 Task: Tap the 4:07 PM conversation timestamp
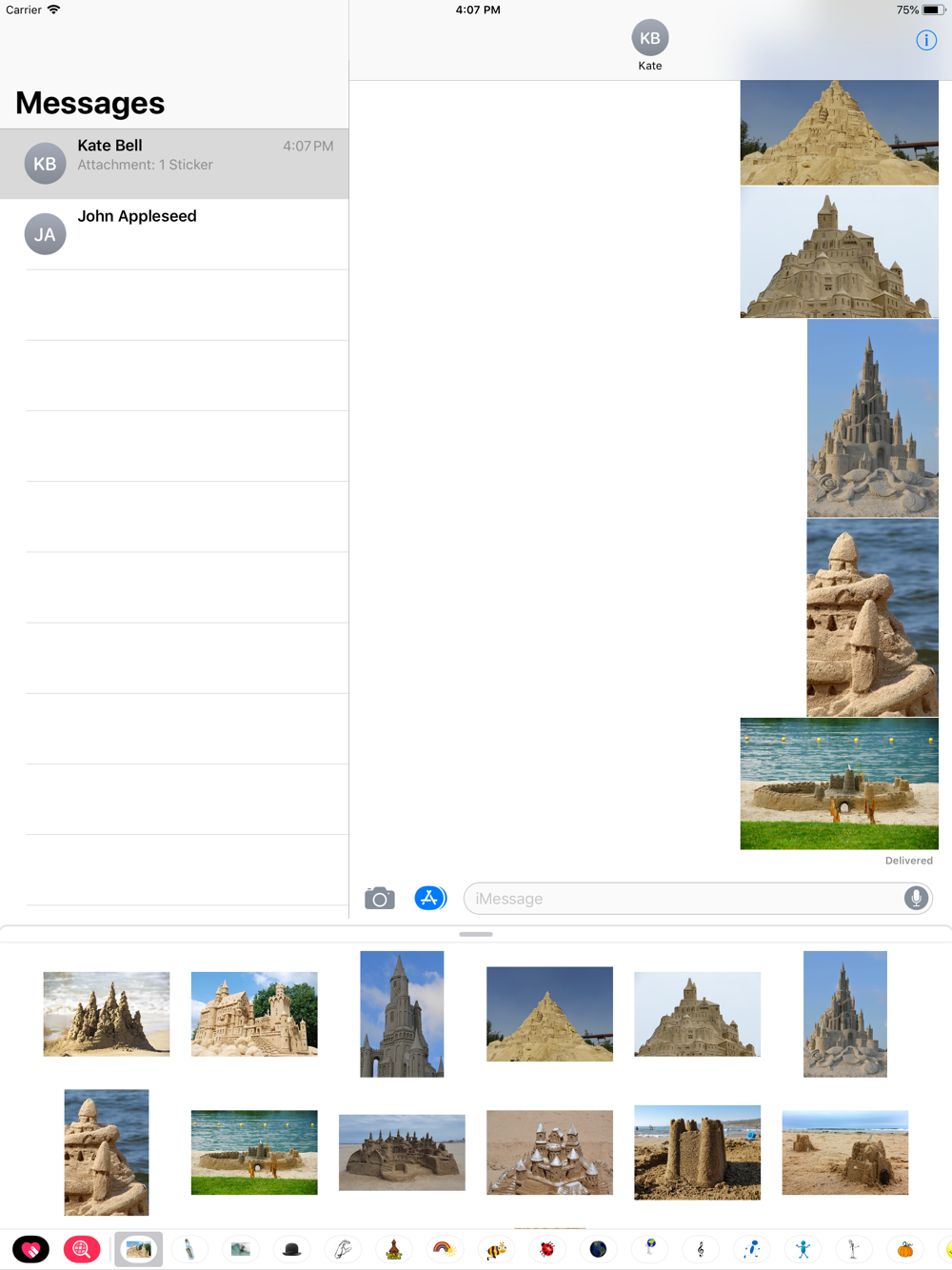[308, 147]
